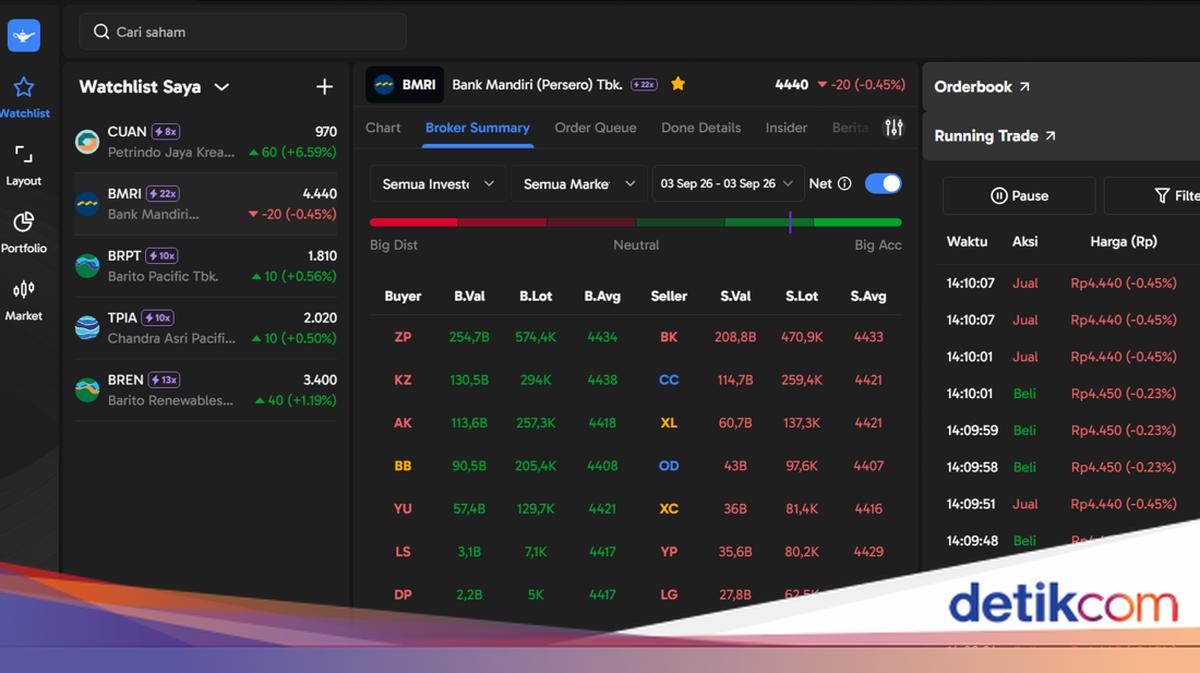Click the BMRI logo in watchlist
This screenshot has height=673, width=1200.
click(87, 204)
